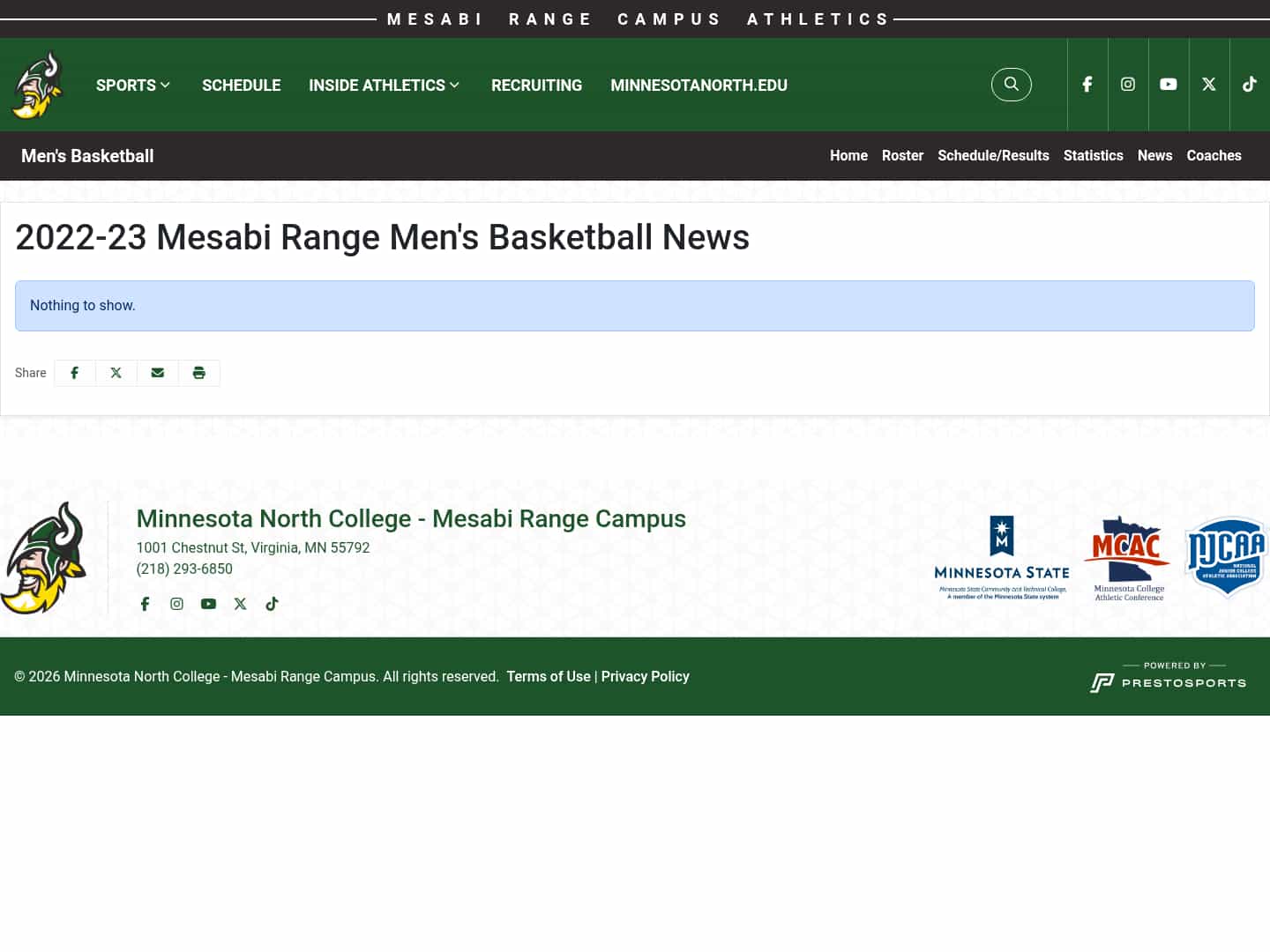
Task: Open MinnesotaNorth.edu from the navigation
Action: (698, 86)
